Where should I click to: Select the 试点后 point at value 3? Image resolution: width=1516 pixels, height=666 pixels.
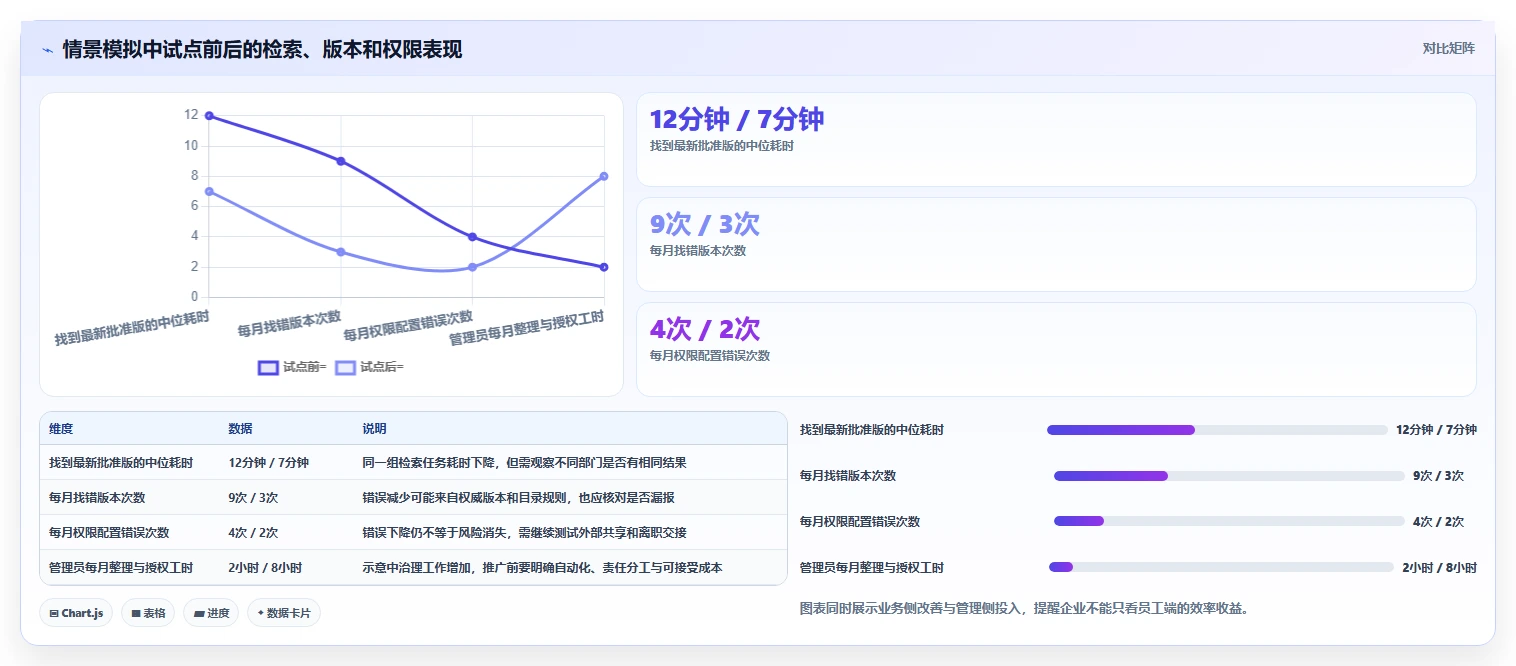click(341, 252)
